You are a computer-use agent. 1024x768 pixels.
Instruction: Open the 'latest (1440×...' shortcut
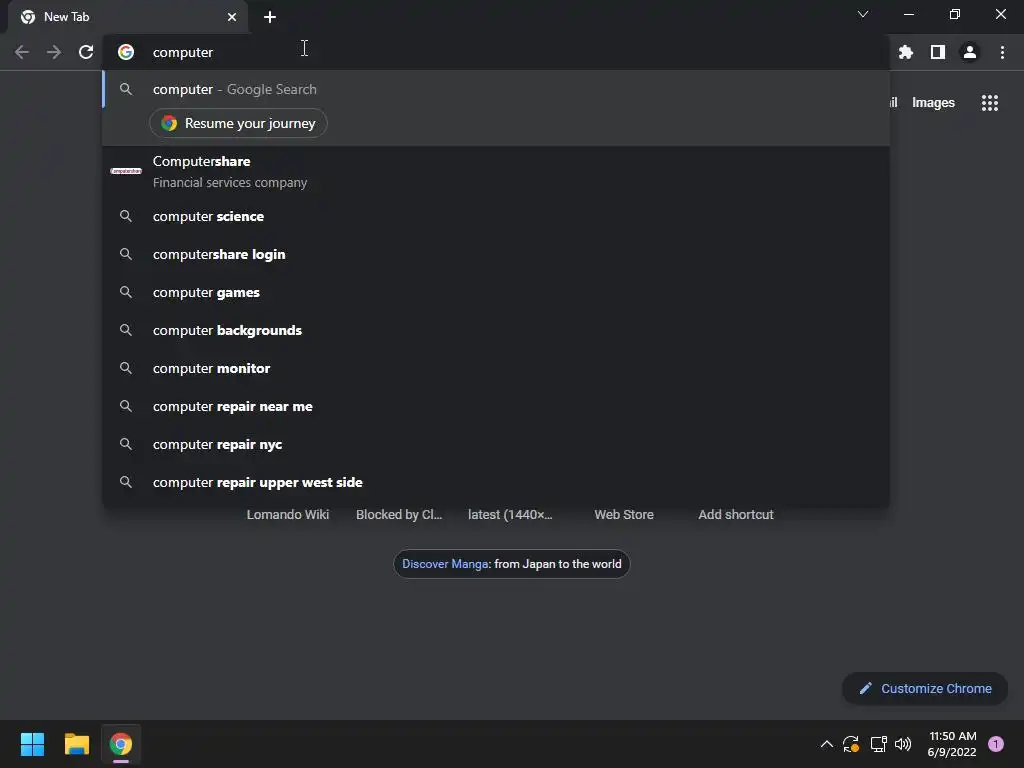tap(510, 515)
